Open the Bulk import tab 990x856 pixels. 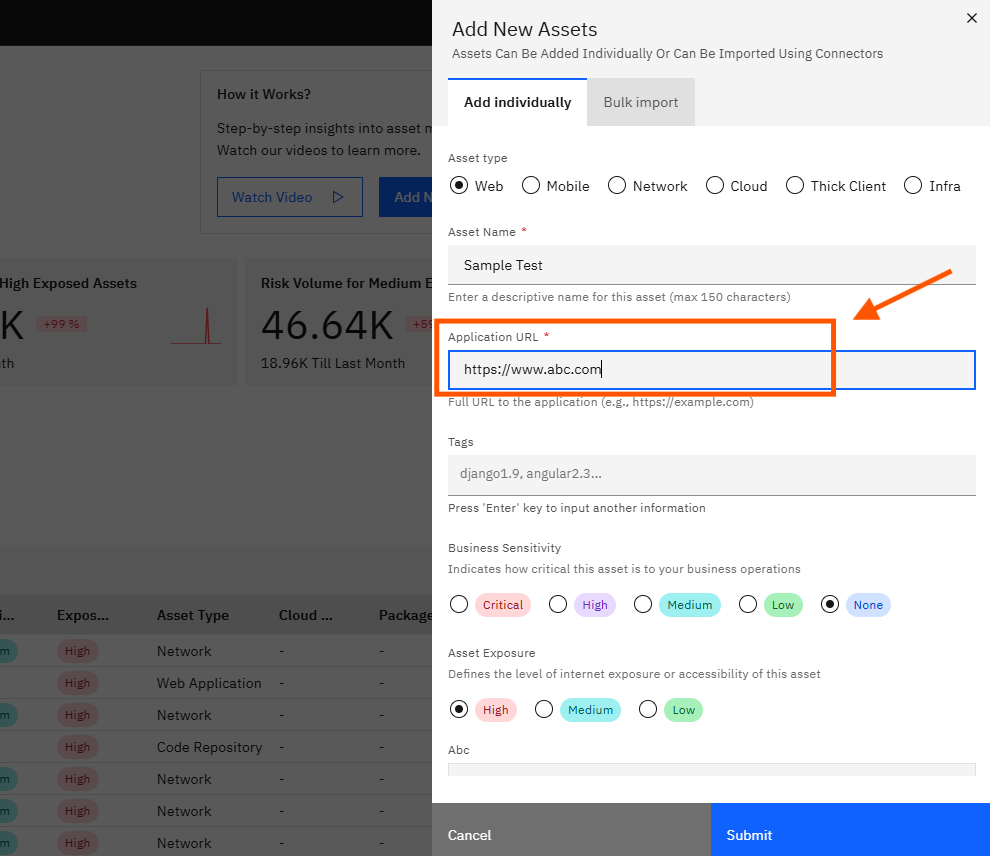pyautogui.click(x=640, y=102)
